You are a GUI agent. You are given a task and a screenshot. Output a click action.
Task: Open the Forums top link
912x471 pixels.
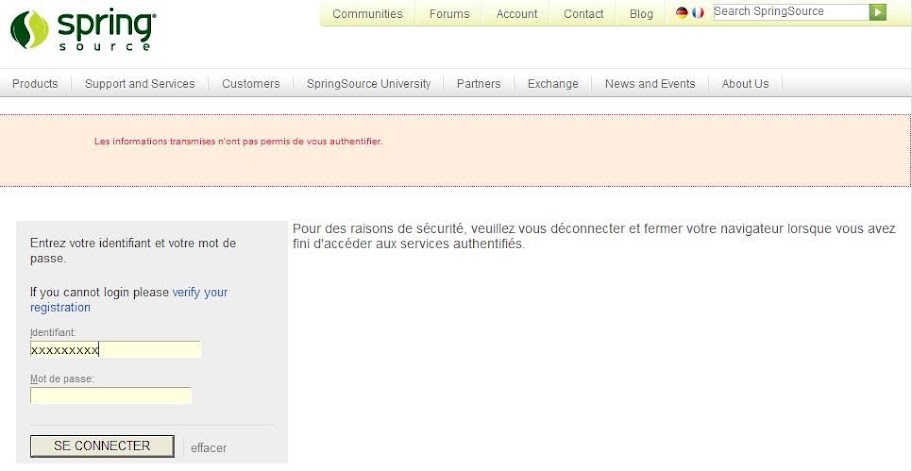[x=449, y=14]
